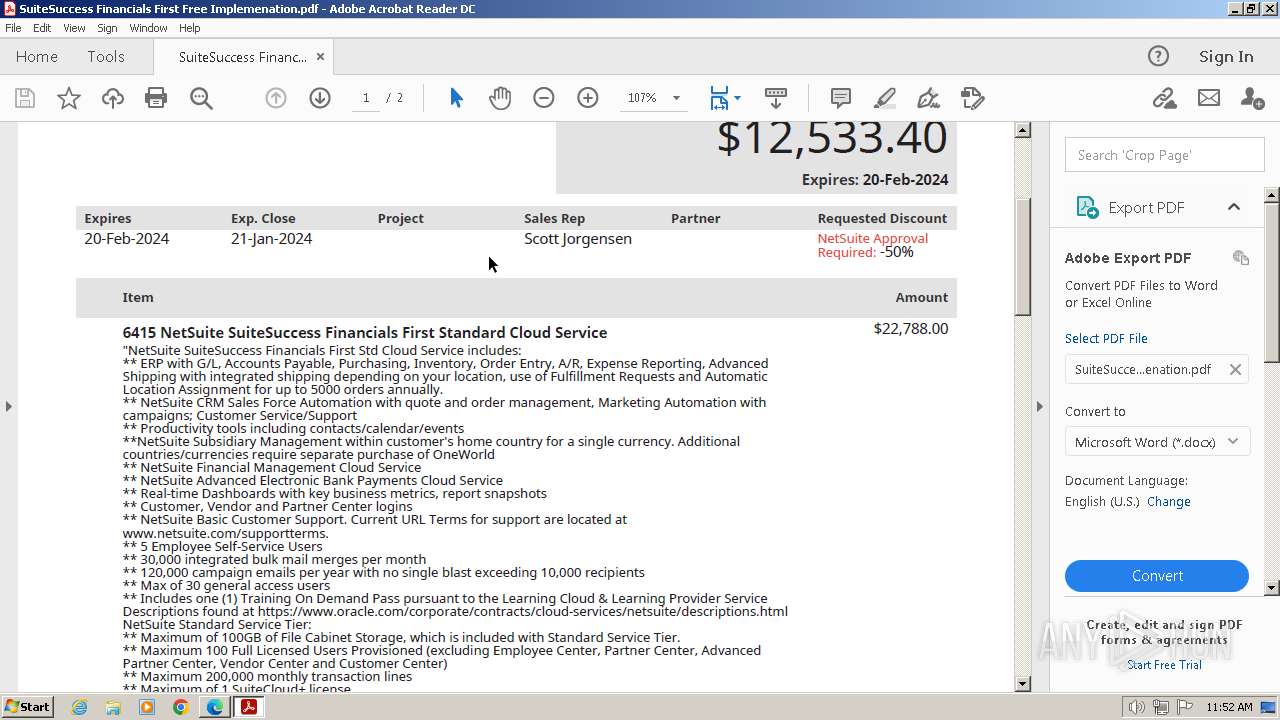Open the Windows Start menu
This screenshot has width=1280, height=720.
coord(27,707)
